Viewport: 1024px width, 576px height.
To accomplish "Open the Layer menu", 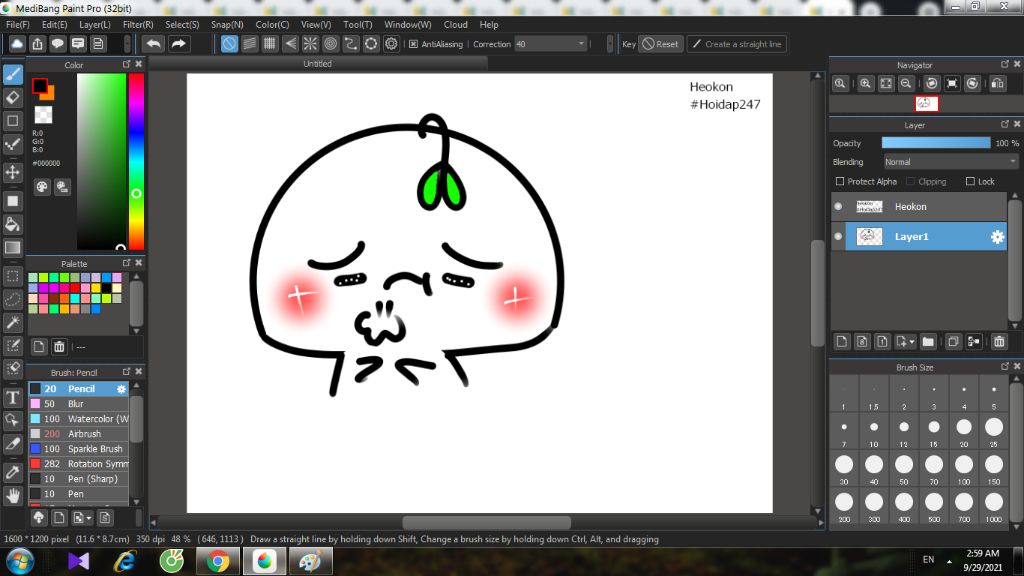I will (x=95, y=24).
